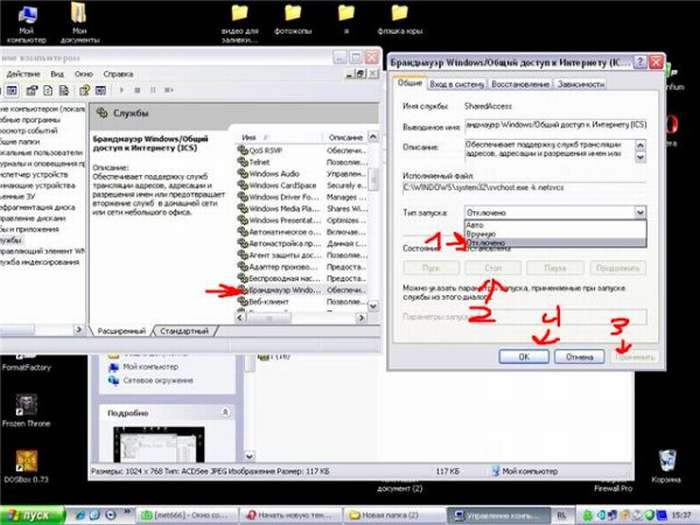Click the Restart Service icon in toolbar

pos(169,90)
